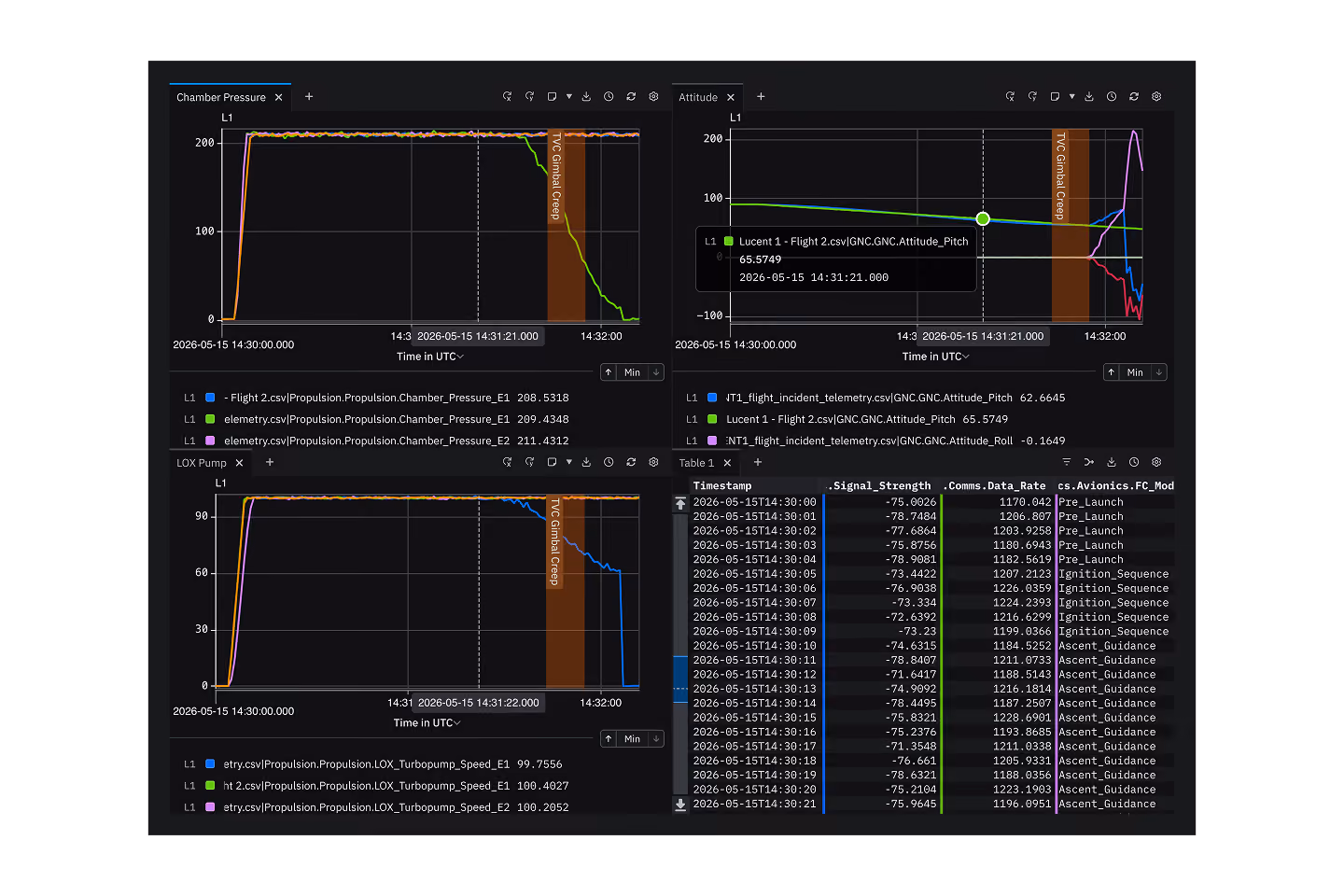The height and width of the screenshot is (896, 1344).
Task: Download Table 1 data
Action: (1112, 462)
